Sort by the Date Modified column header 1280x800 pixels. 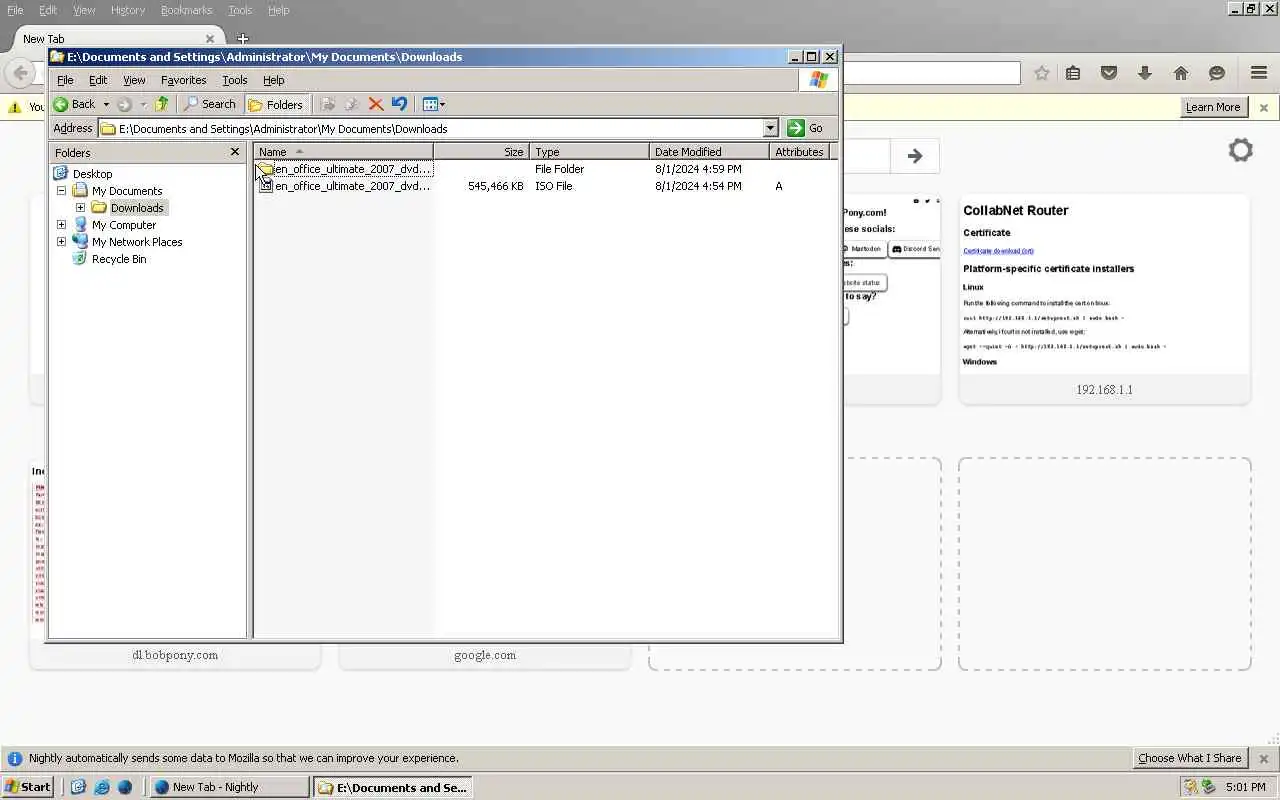point(709,152)
